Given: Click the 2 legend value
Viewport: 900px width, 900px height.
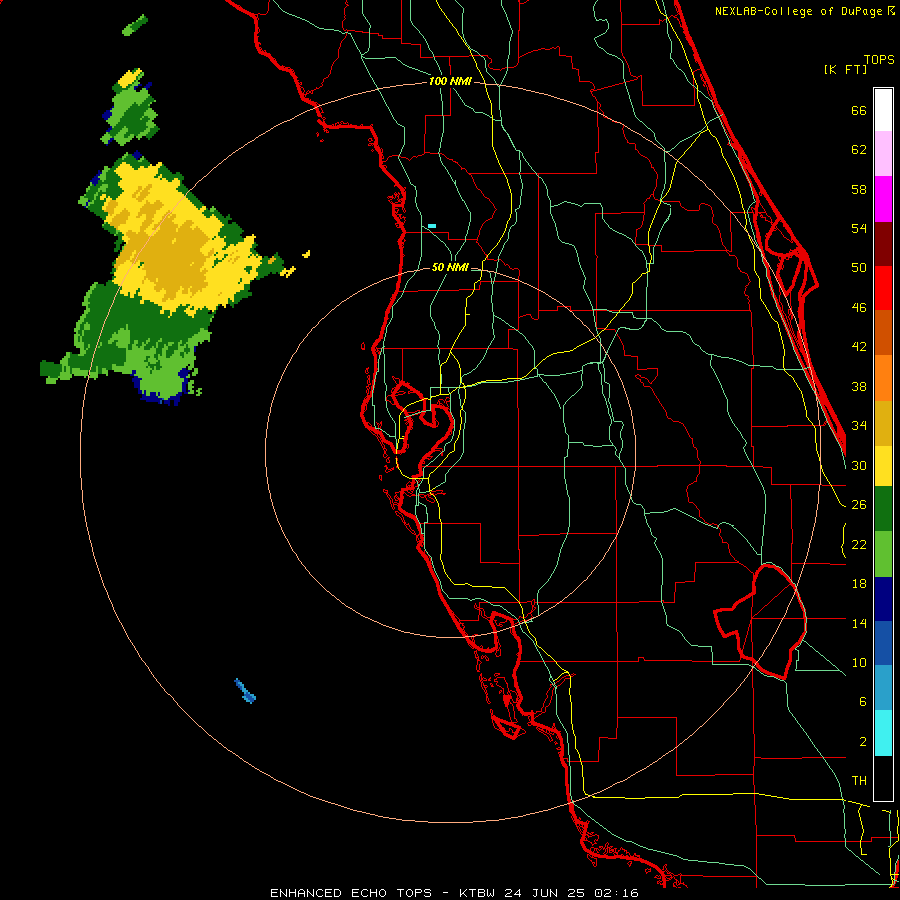Looking at the screenshot, I should (862, 742).
